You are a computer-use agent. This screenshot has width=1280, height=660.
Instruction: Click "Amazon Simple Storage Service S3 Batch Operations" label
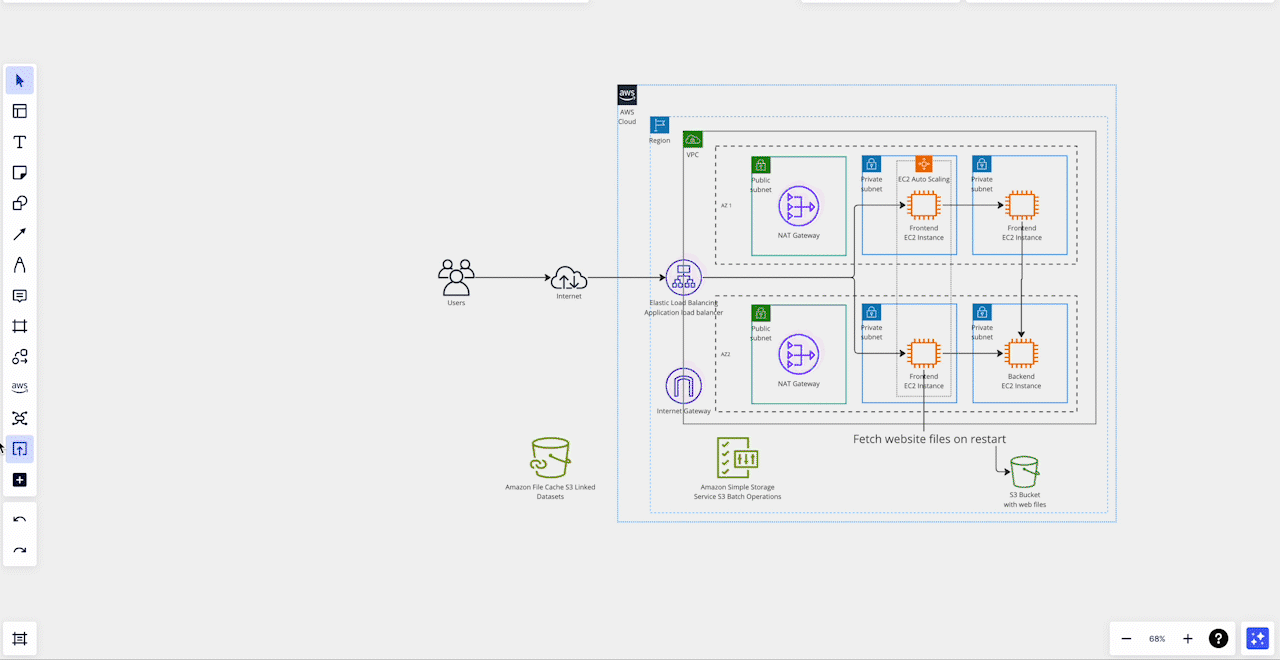(x=738, y=492)
